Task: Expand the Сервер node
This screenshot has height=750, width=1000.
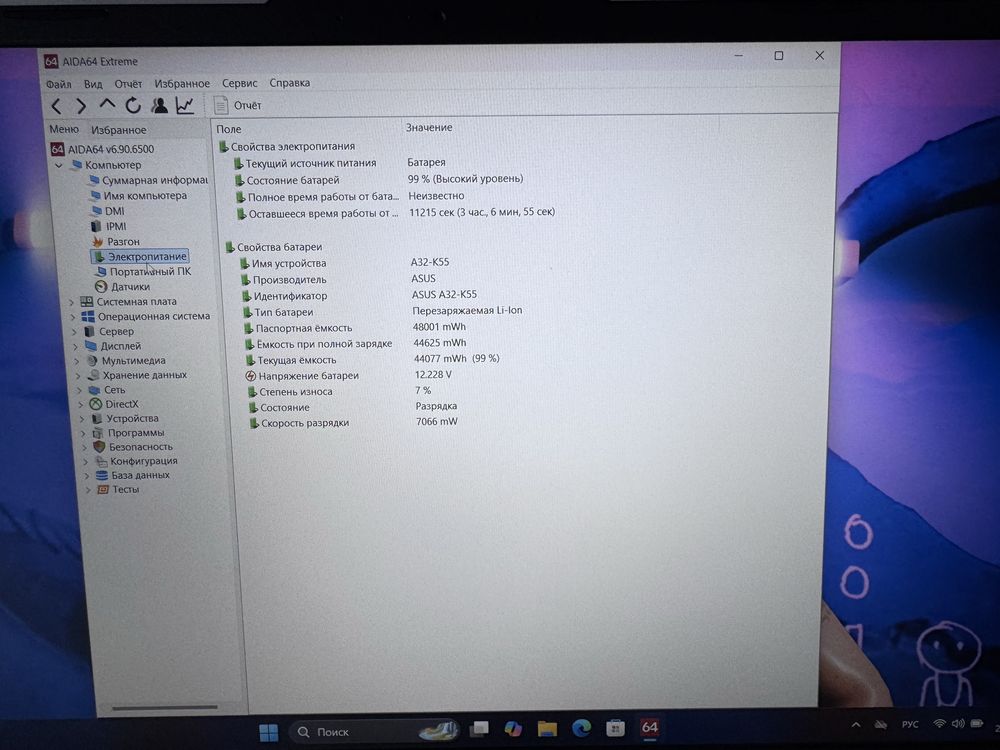Action: (x=75, y=332)
